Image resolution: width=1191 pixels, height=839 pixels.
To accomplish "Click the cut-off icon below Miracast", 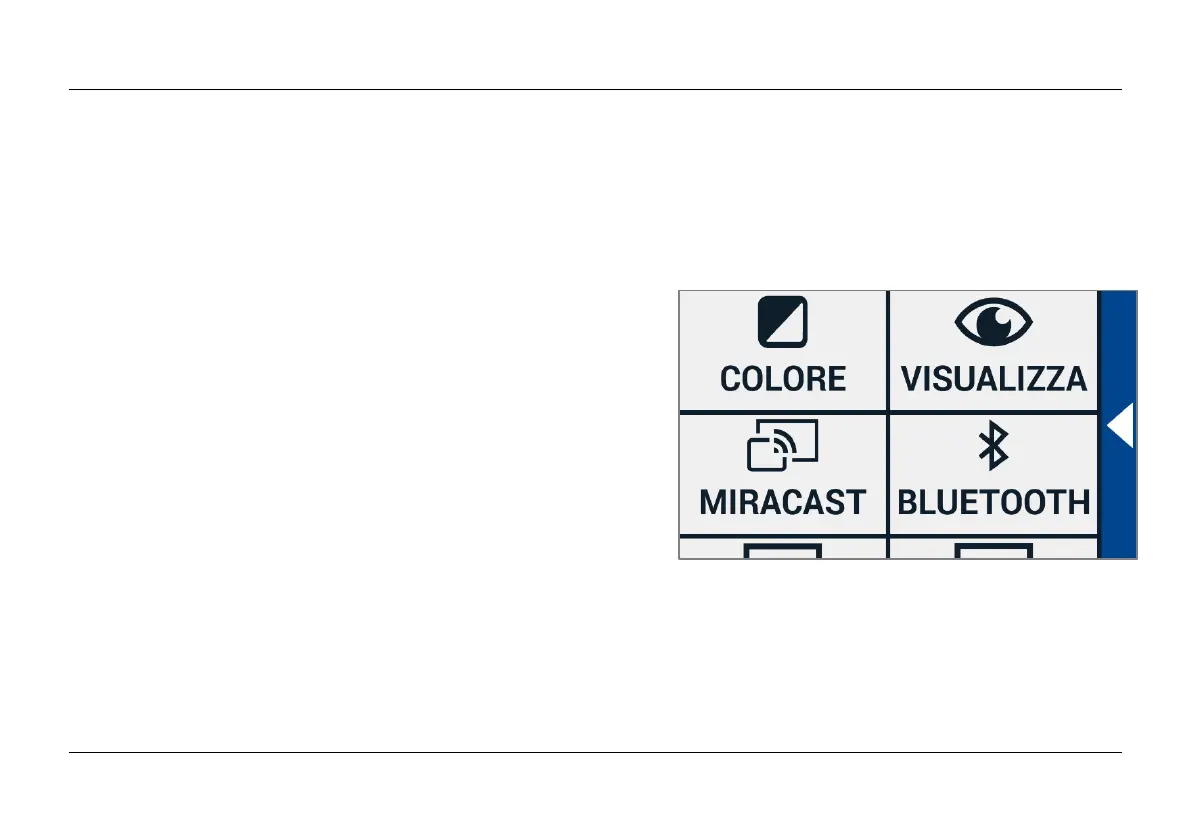I will (783, 551).
